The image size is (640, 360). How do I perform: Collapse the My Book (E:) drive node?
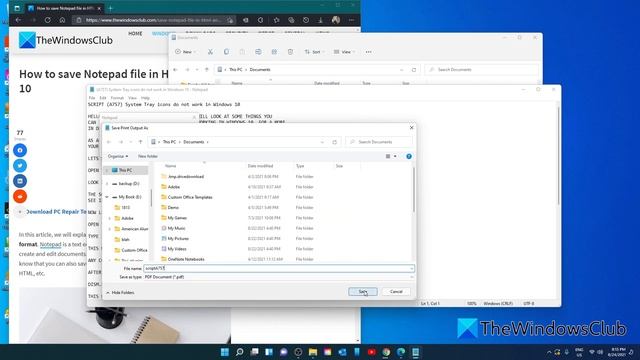point(107,197)
